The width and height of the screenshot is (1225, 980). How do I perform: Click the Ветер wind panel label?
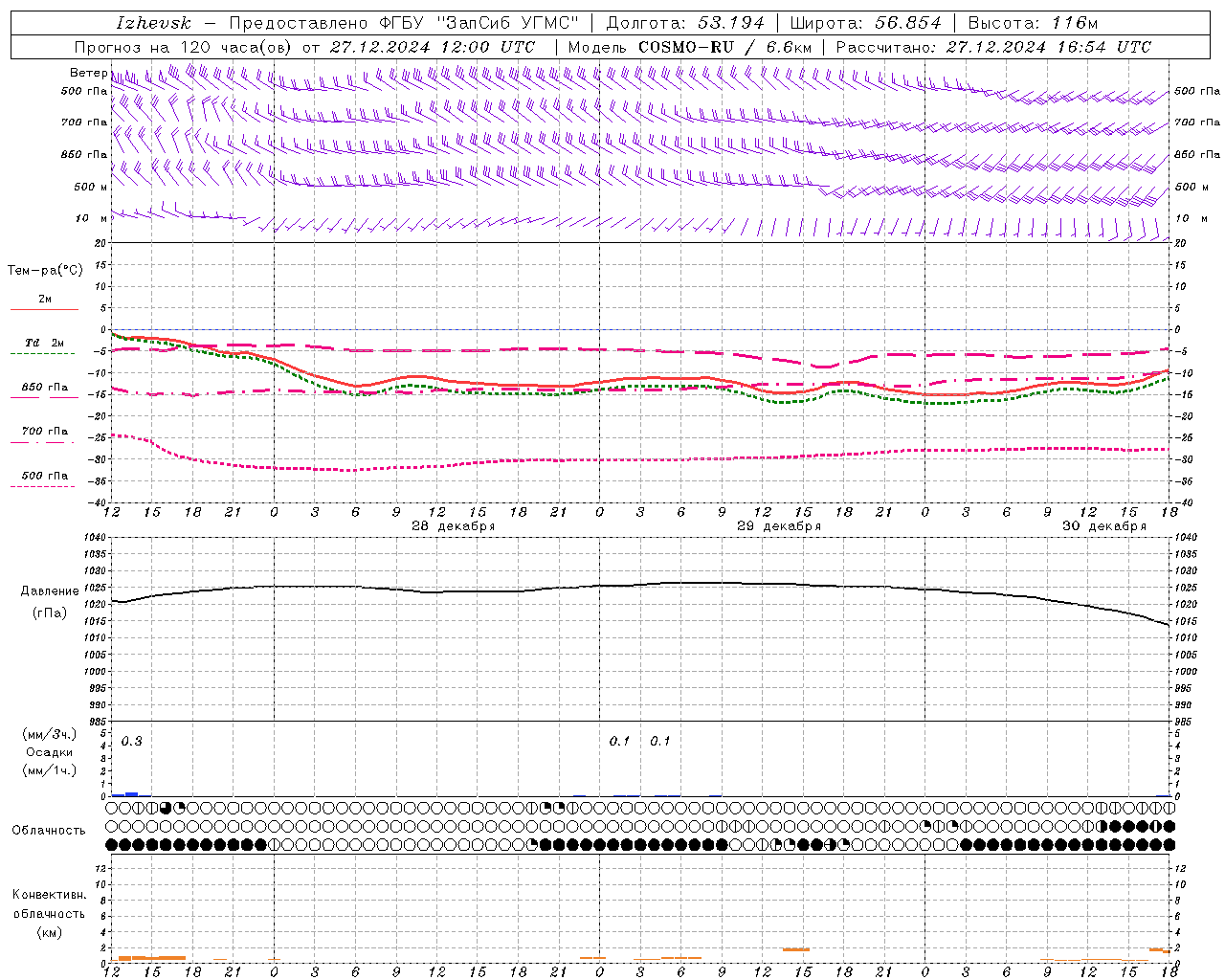click(x=88, y=73)
